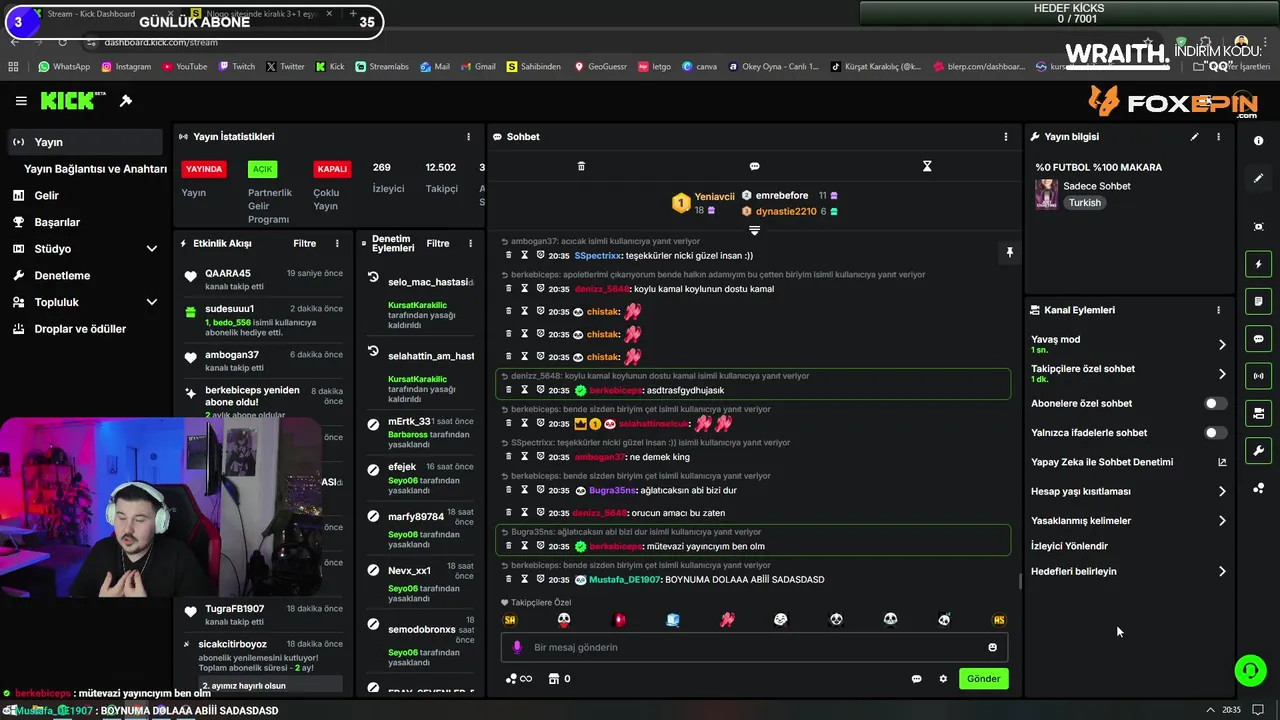Viewport: 1280px width, 720px height.
Task: Click the trash icon in chat toolbar
Action: (x=581, y=166)
